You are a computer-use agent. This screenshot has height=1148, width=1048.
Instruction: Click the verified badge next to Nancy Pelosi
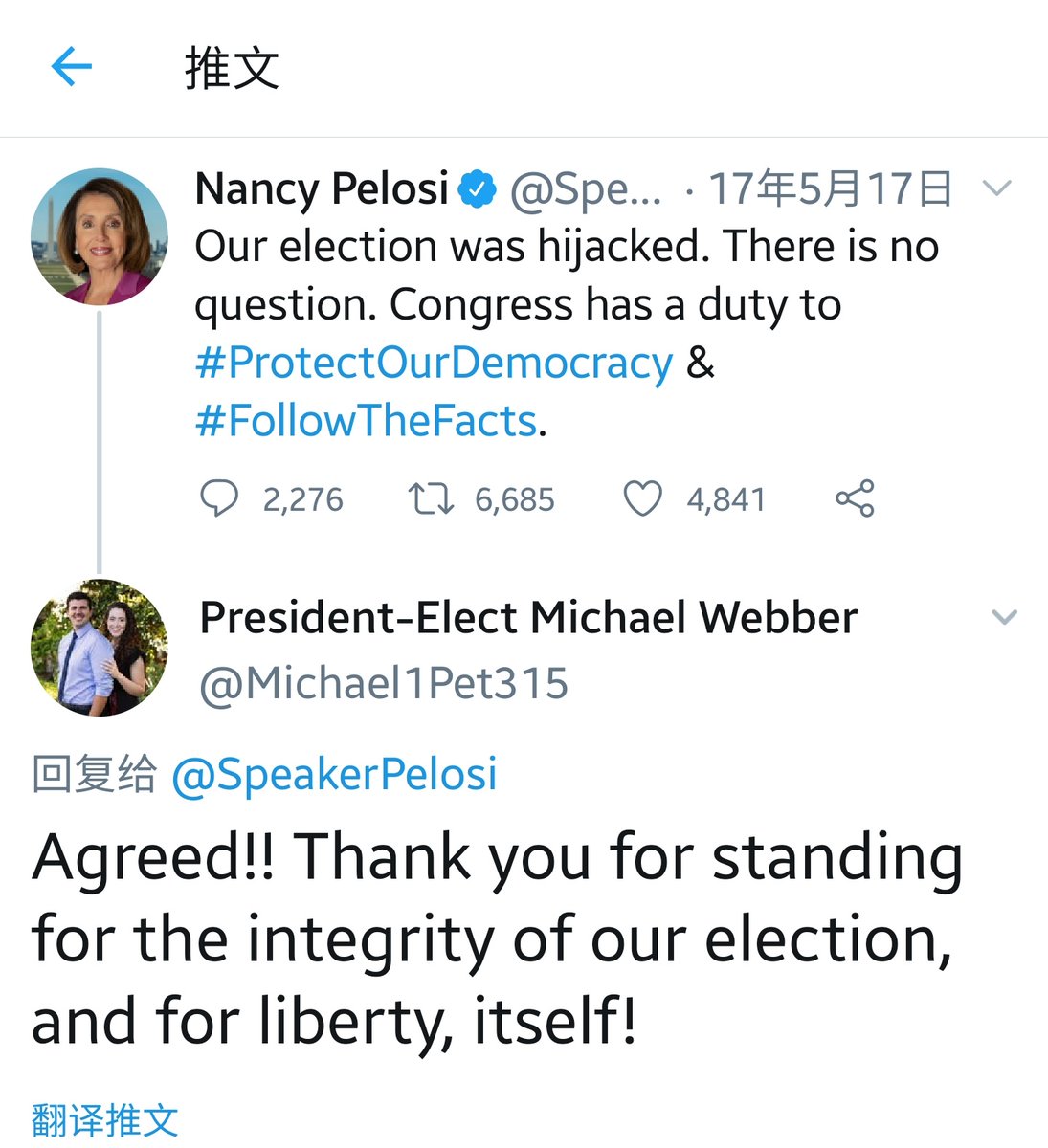pyautogui.click(x=478, y=189)
